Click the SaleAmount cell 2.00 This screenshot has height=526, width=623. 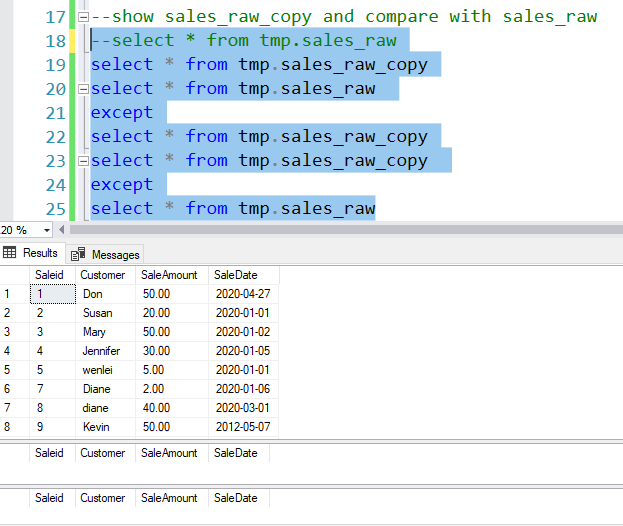[172, 389]
